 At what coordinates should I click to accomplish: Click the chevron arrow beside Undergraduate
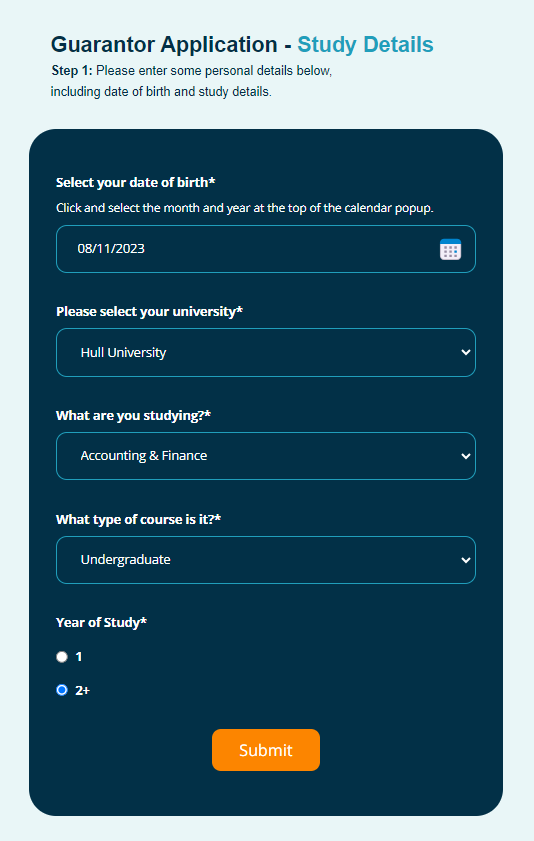point(465,560)
